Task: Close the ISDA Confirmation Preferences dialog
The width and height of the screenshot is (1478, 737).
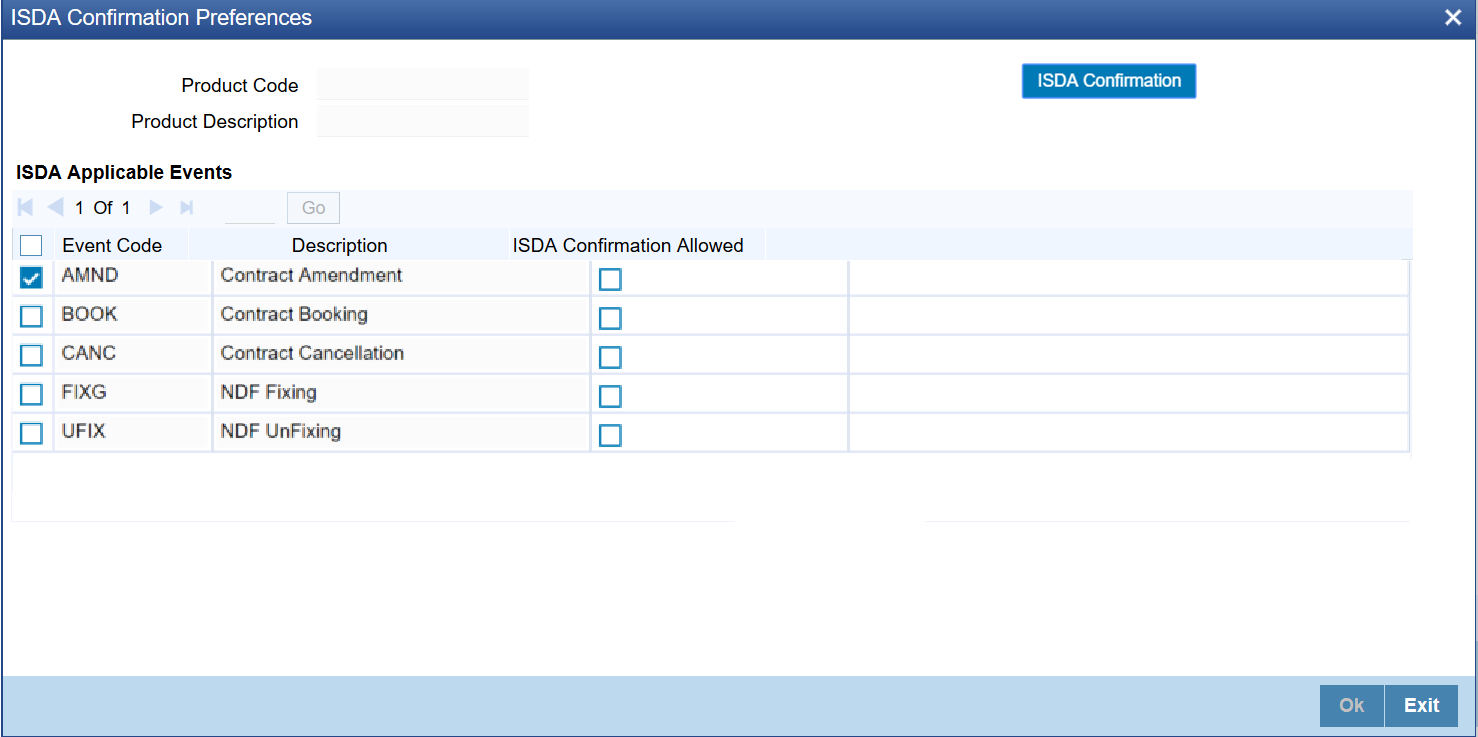Action: [x=1453, y=18]
